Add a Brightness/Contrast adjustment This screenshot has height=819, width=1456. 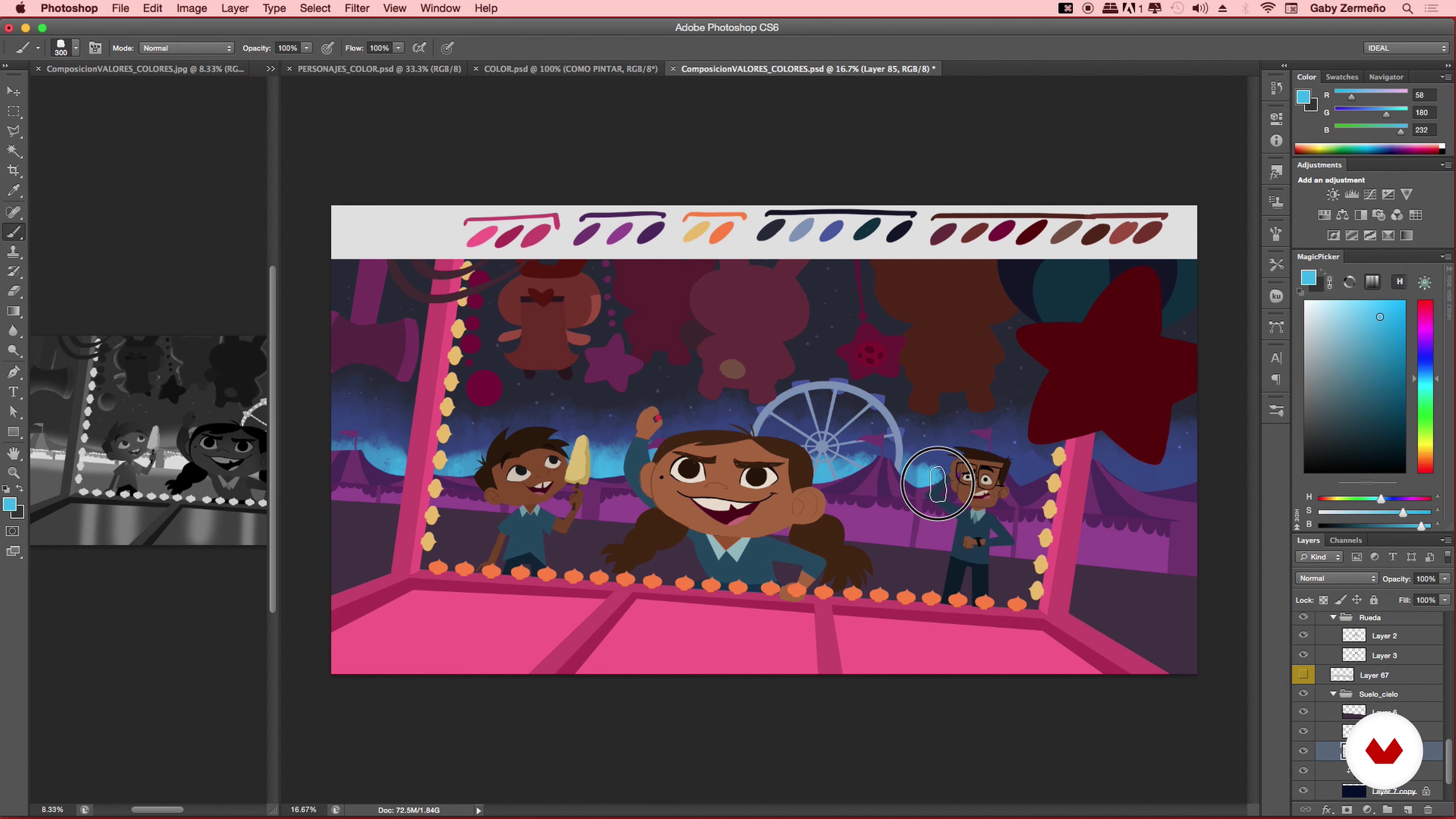tap(1333, 195)
